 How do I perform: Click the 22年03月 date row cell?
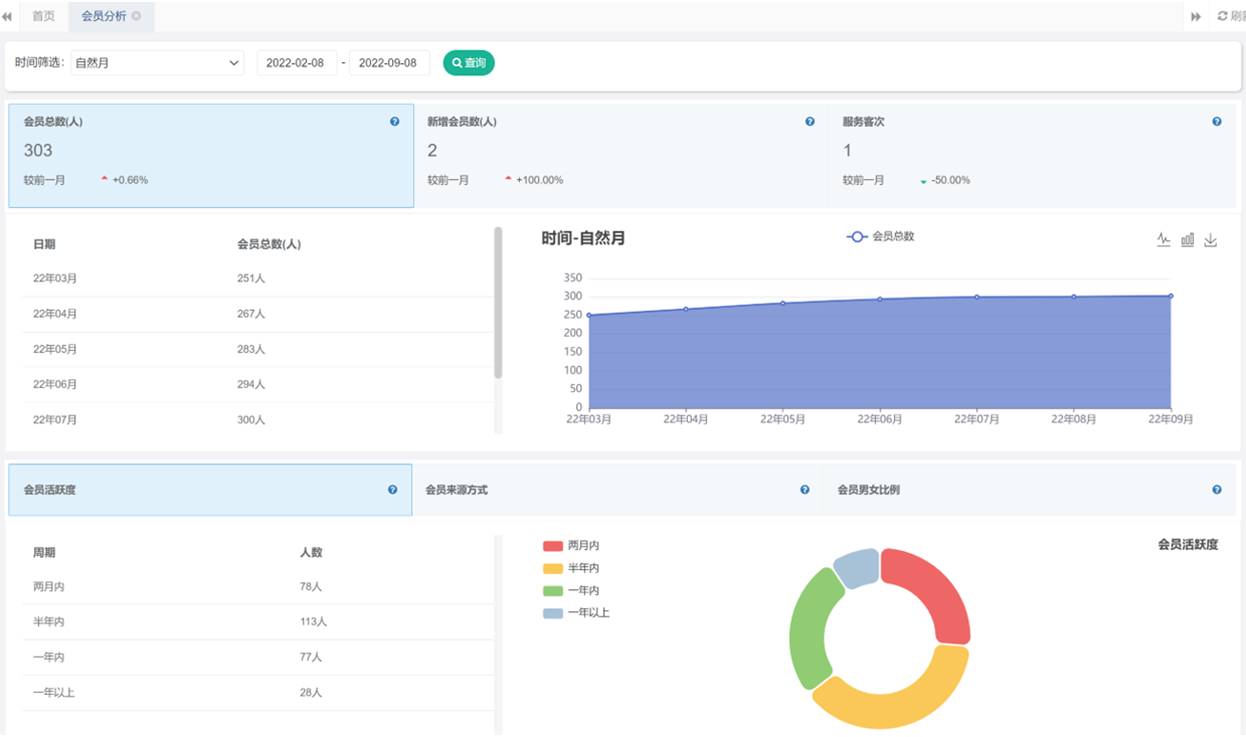55,279
